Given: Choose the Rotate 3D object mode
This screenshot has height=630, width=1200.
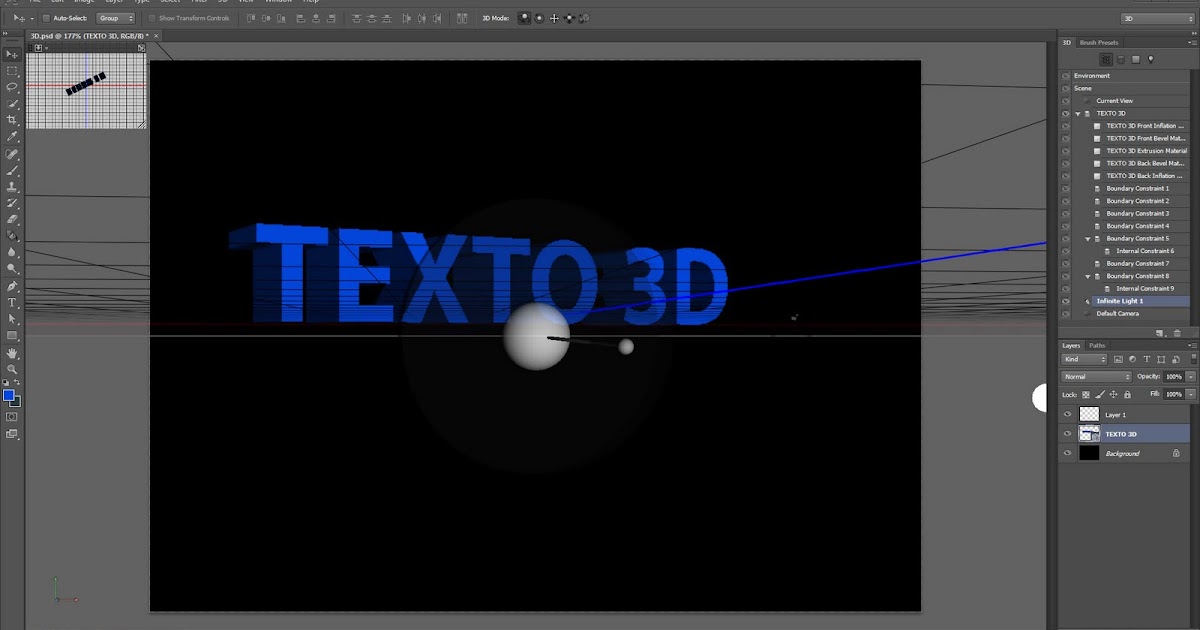Looking at the screenshot, I should point(524,18).
